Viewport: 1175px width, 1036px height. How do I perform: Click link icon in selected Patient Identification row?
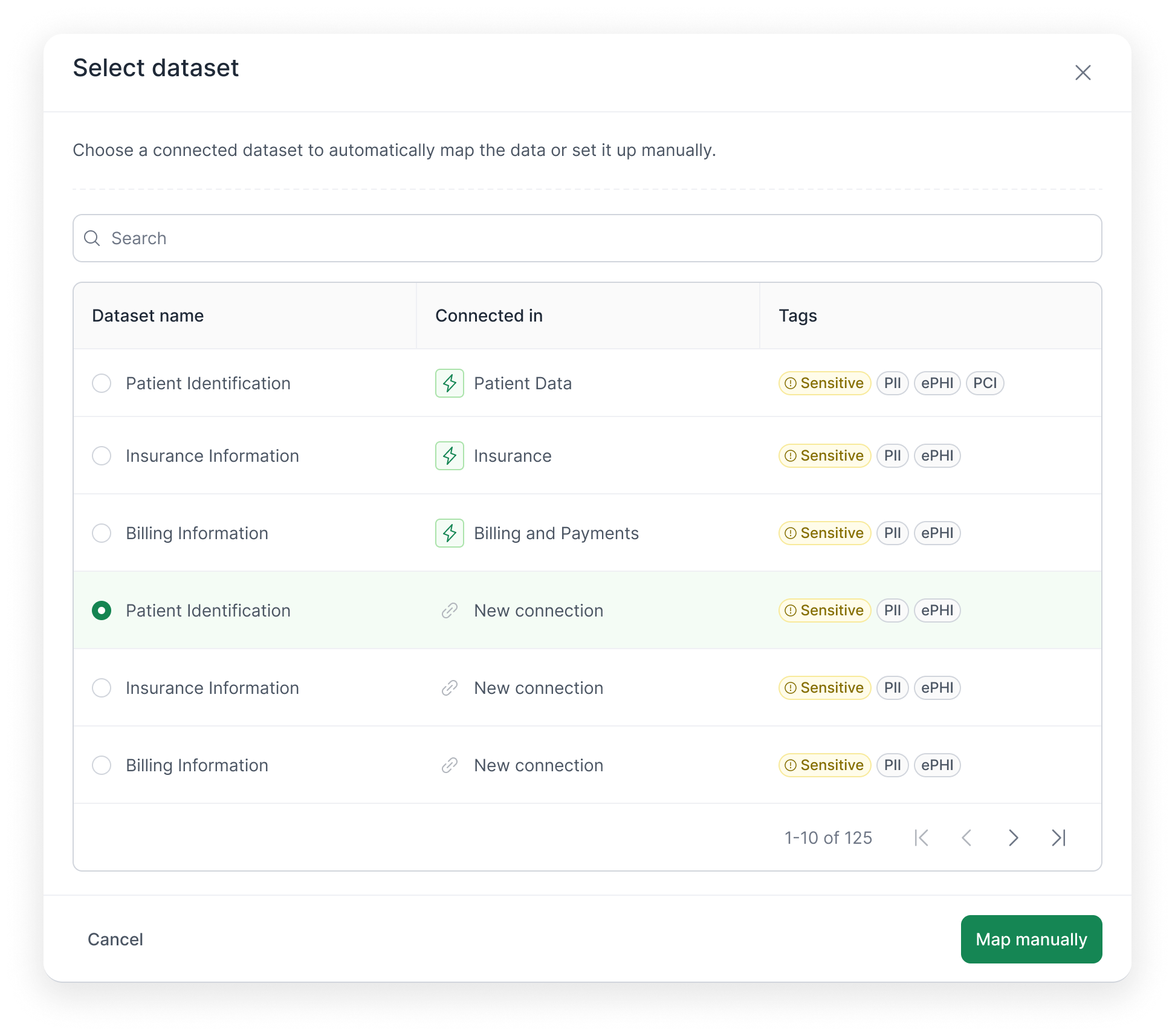(x=449, y=610)
